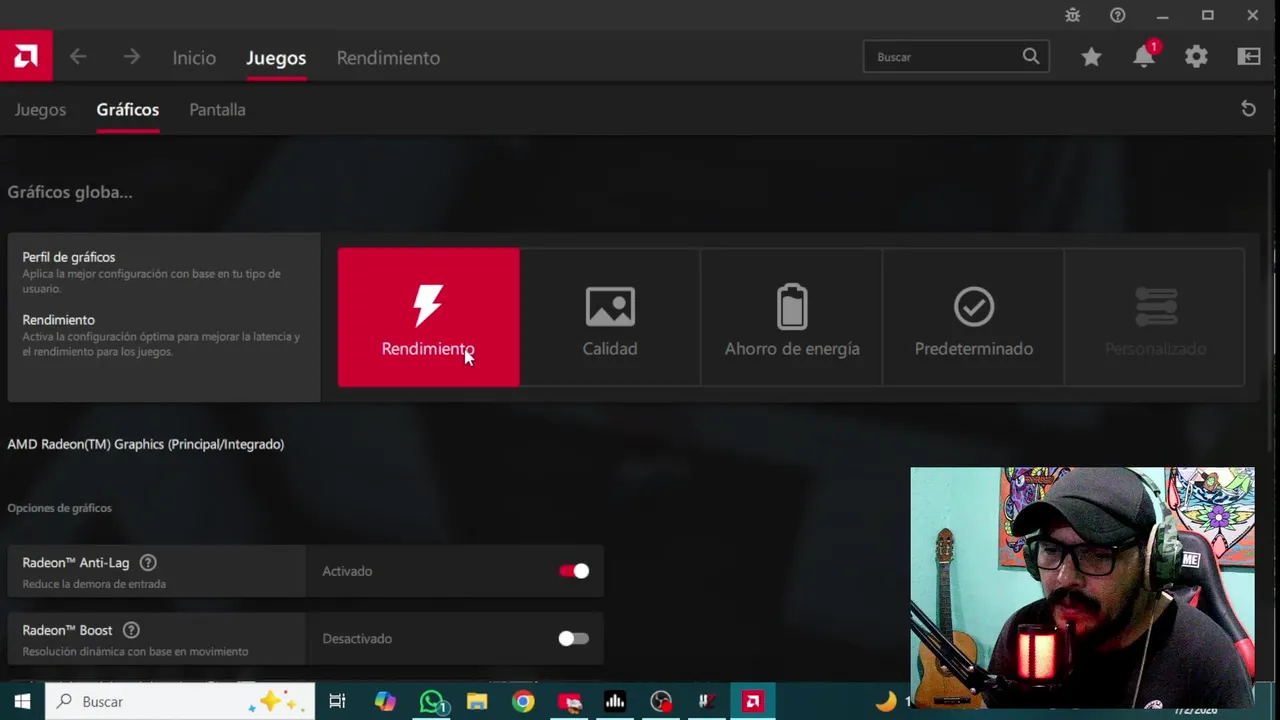This screenshot has height=720, width=1280.
Task: Open favorites star icon
Action: pyautogui.click(x=1091, y=57)
